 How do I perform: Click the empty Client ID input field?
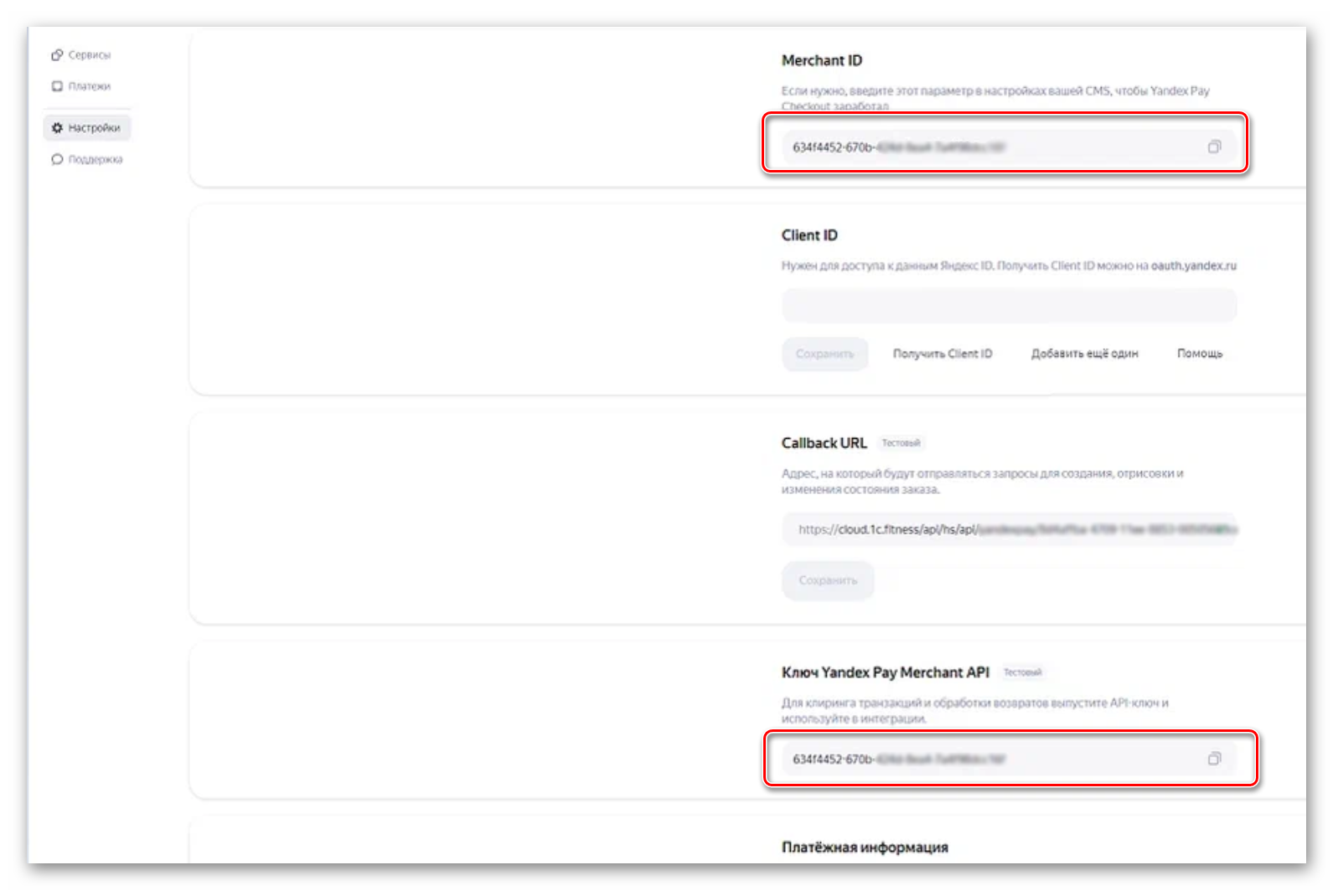(x=1009, y=306)
